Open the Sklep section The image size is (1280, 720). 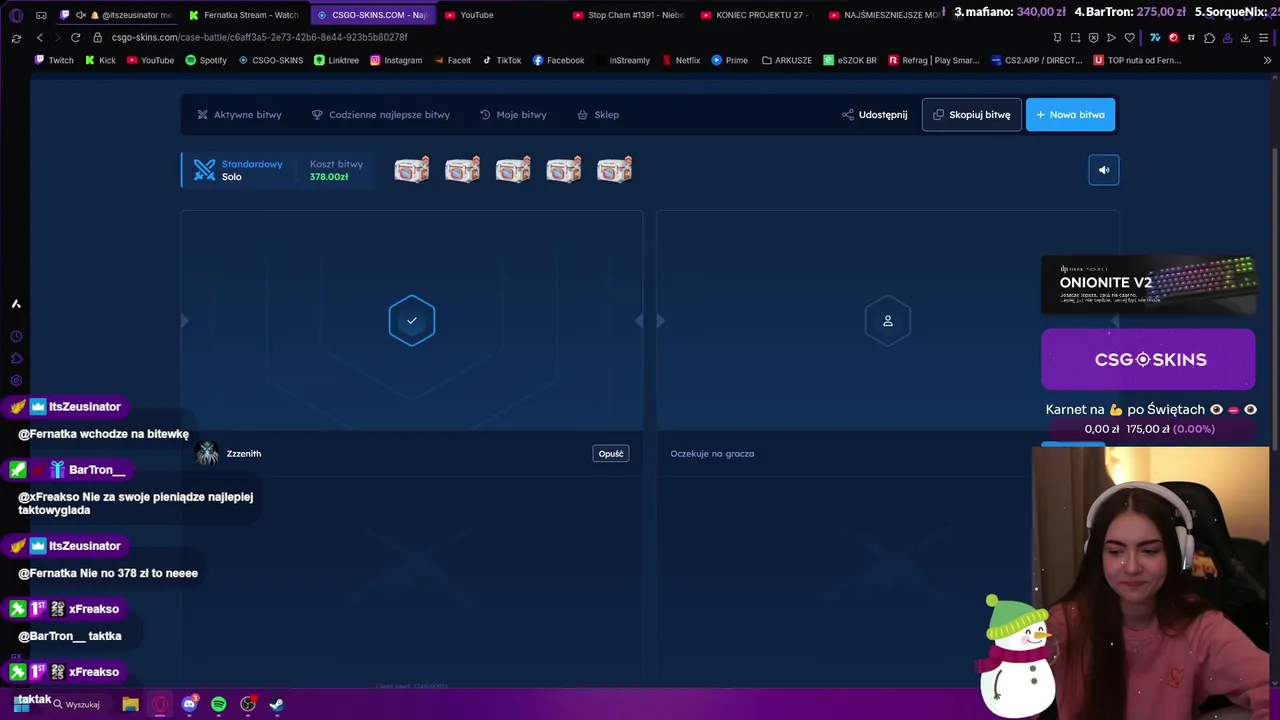(x=598, y=115)
